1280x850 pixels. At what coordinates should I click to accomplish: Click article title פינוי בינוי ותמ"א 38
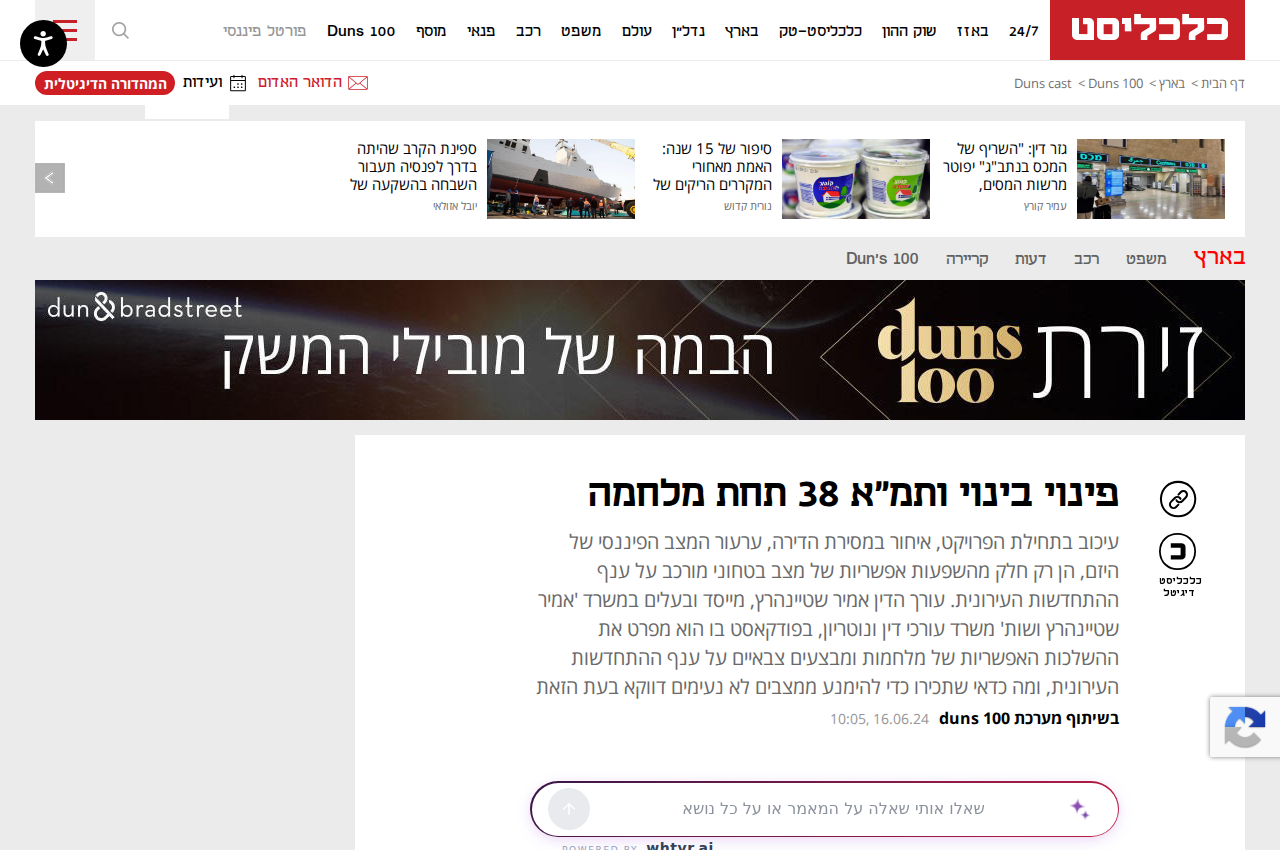853,493
